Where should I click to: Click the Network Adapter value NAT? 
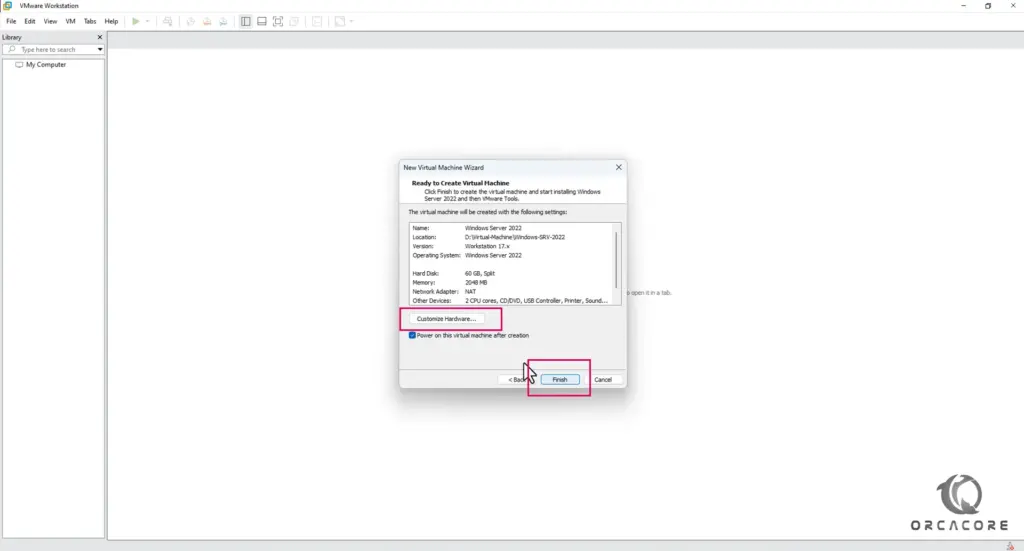click(x=470, y=292)
